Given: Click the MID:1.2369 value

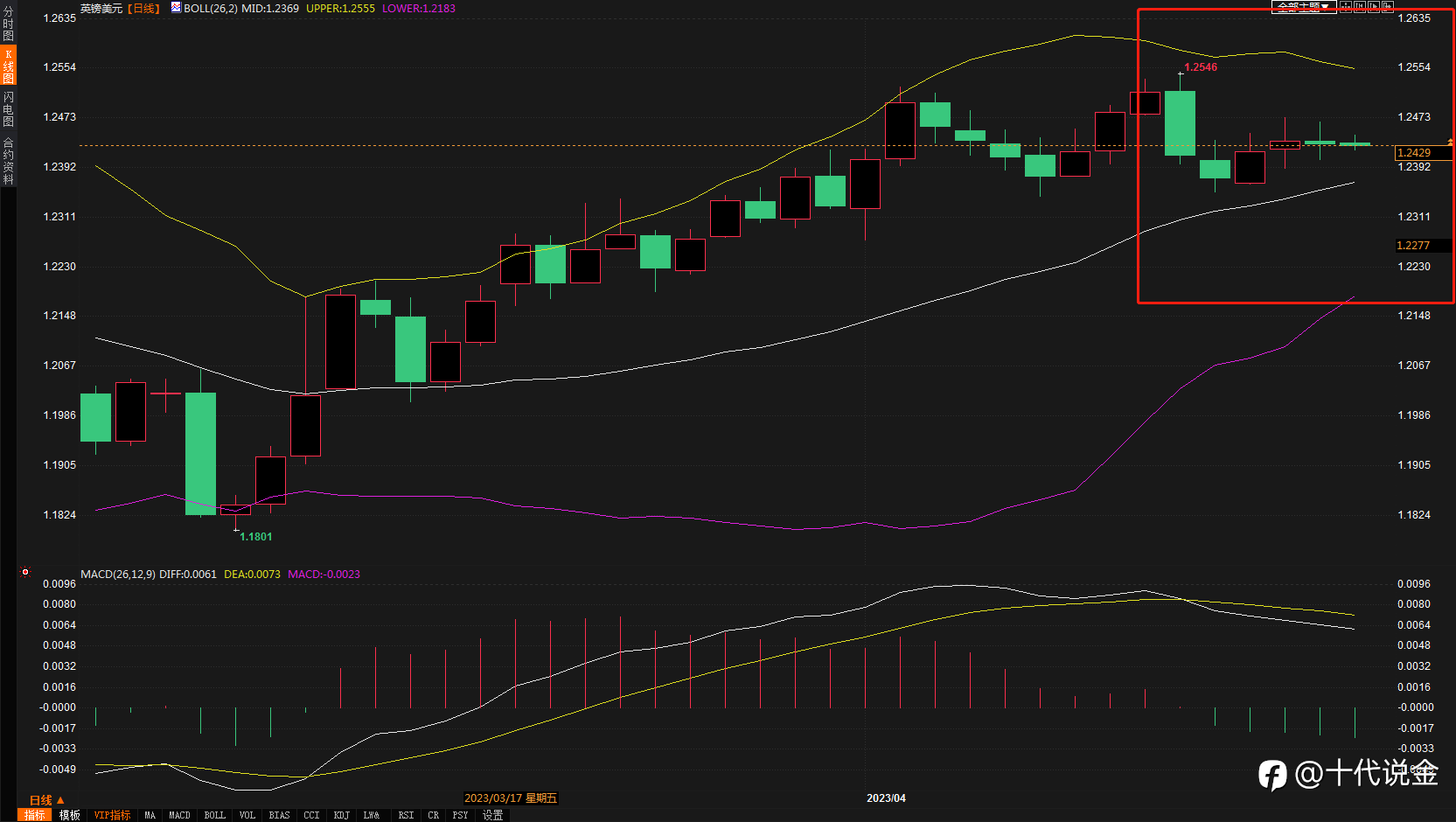Looking at the screenshot, I should point(270,8).
